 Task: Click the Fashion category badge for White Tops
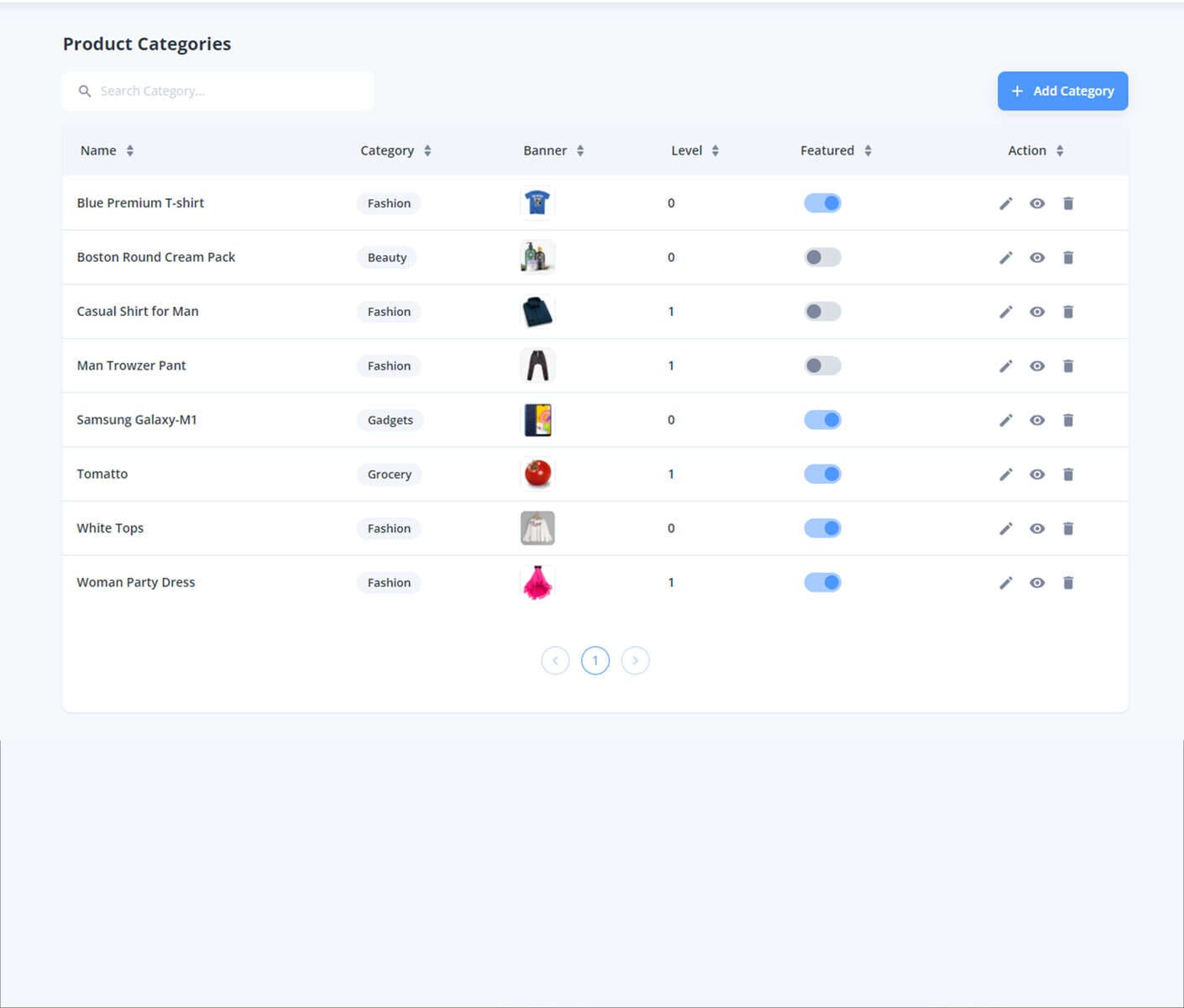(389, 528)
